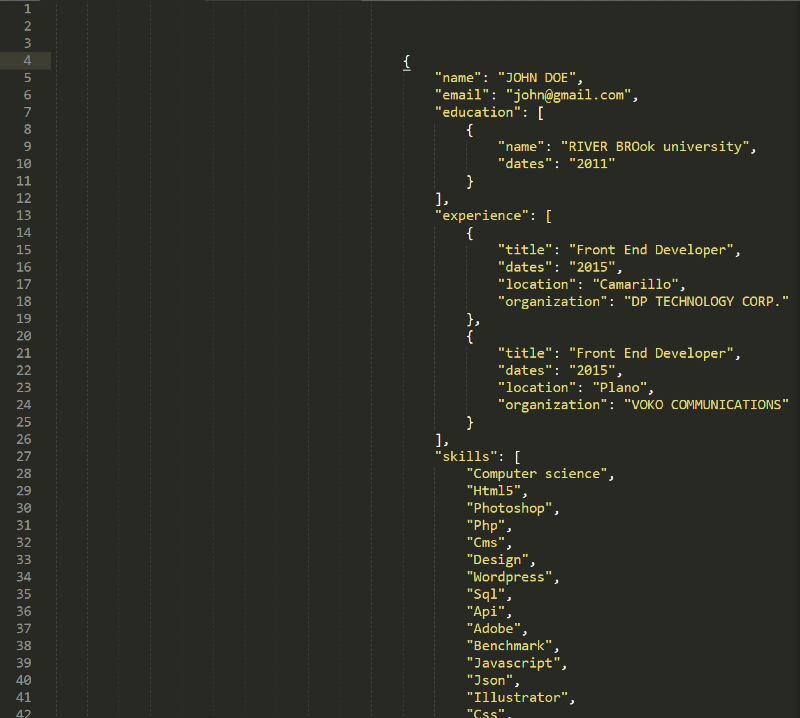Click "RIVER BROok university" string

click(655, 146)
